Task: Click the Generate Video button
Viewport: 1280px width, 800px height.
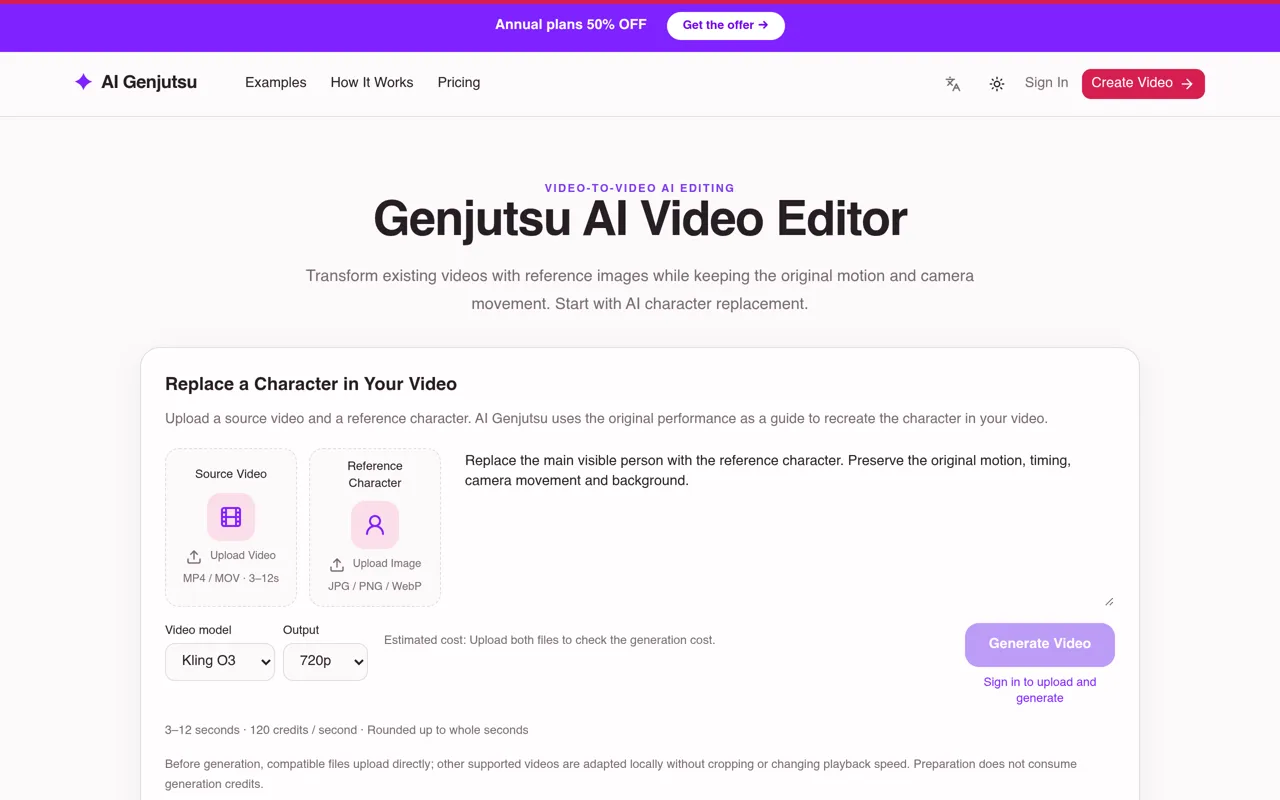Action: click(x=1040, y=644)
